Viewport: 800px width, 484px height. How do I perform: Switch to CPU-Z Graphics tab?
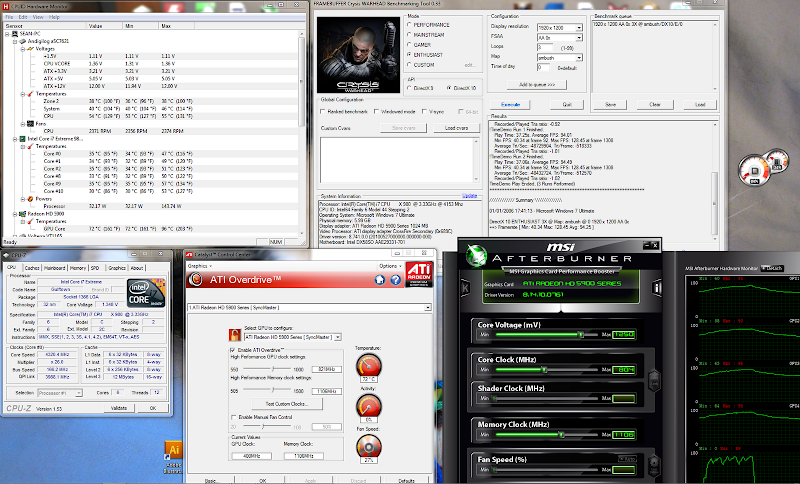click(117, 268)
